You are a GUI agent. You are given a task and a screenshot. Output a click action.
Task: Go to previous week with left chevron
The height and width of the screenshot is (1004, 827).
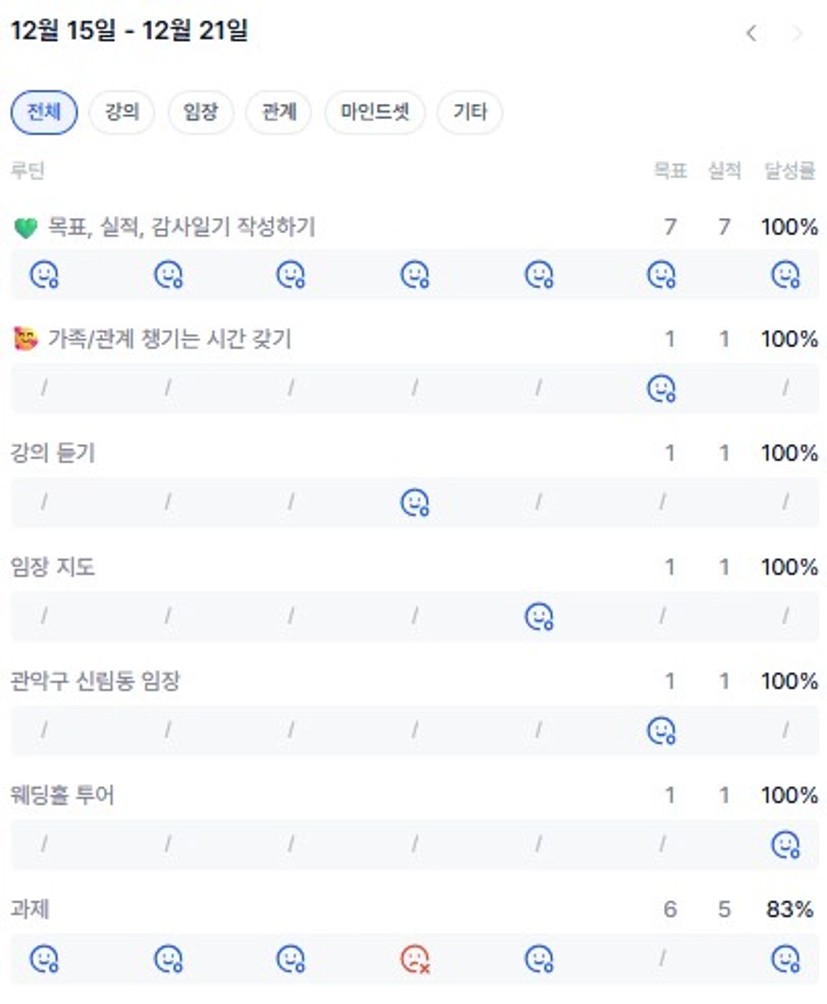pyautogui.click(x=751, y=33)
